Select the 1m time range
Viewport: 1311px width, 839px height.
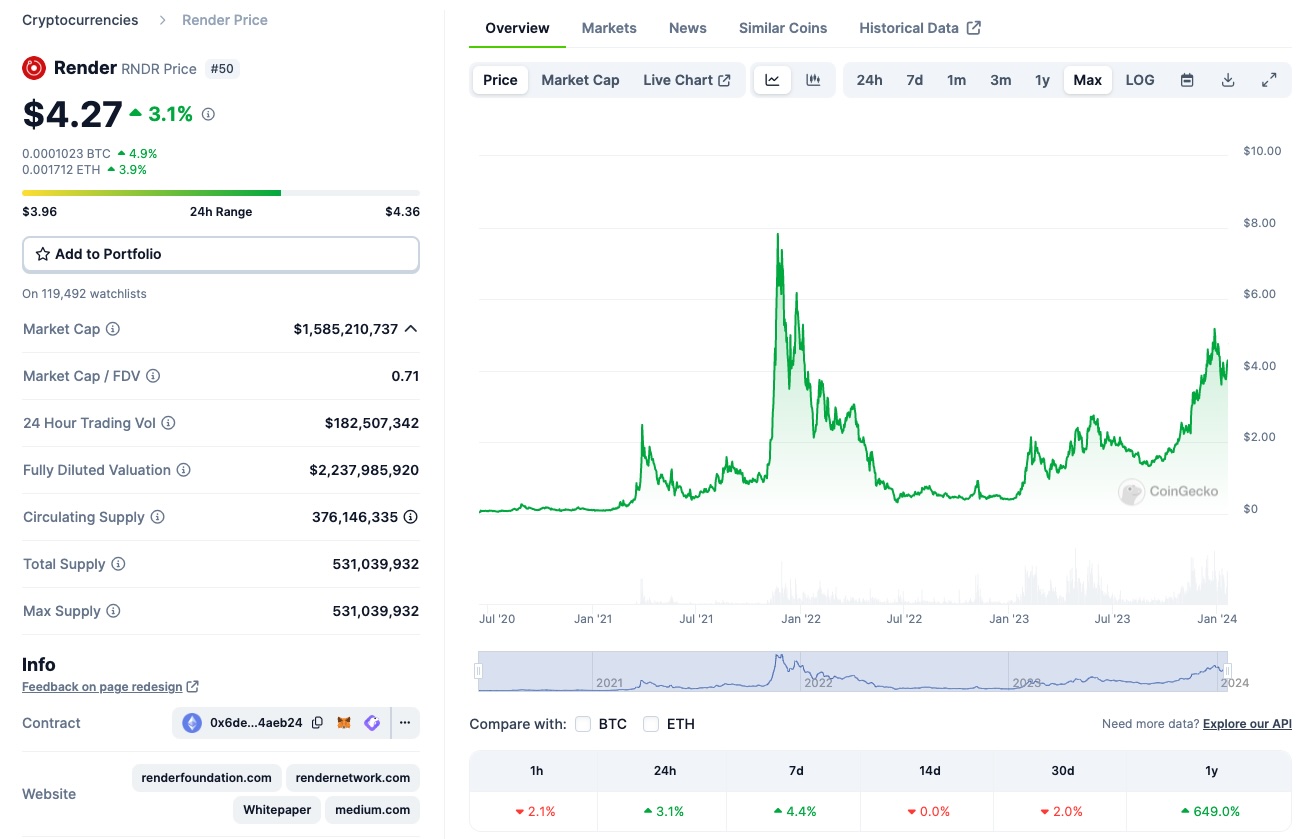pos(957,80)
